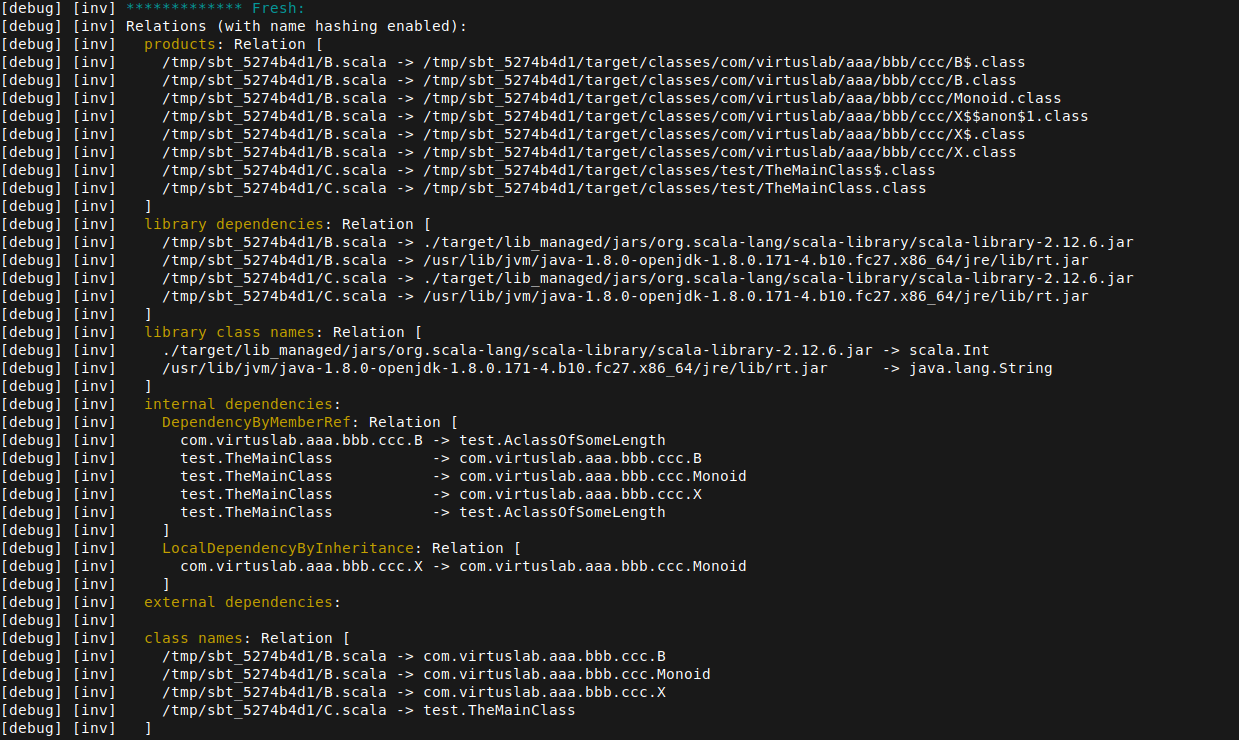Click the 'Relations (with name hashing enabled)' line
The image size is (1239, 740).
click(x=296, y=26)
